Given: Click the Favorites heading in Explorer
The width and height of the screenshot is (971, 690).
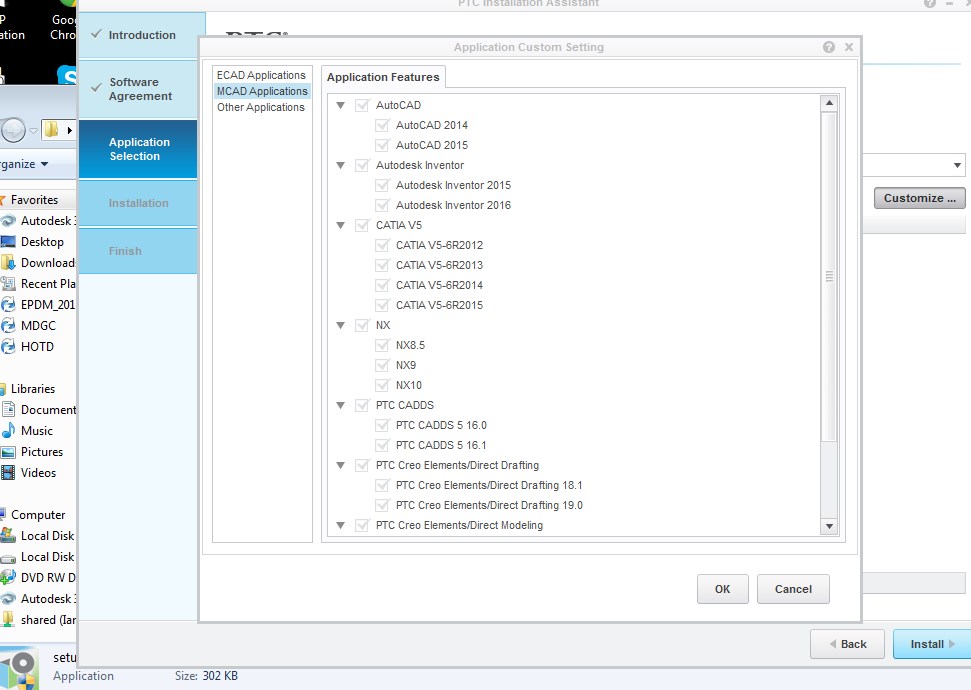Looking at the screenshot, I should 34,200.
